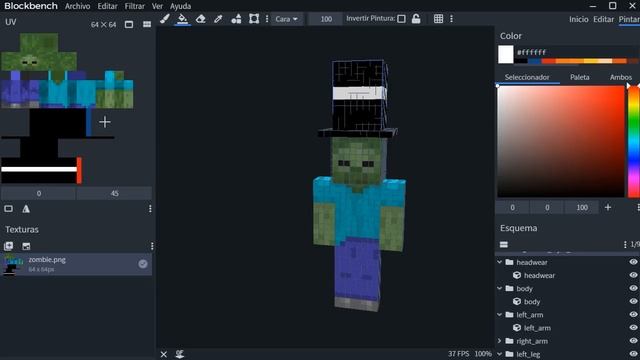
Task: Toggle left_leg group visibility
Action: coord(633,354)
